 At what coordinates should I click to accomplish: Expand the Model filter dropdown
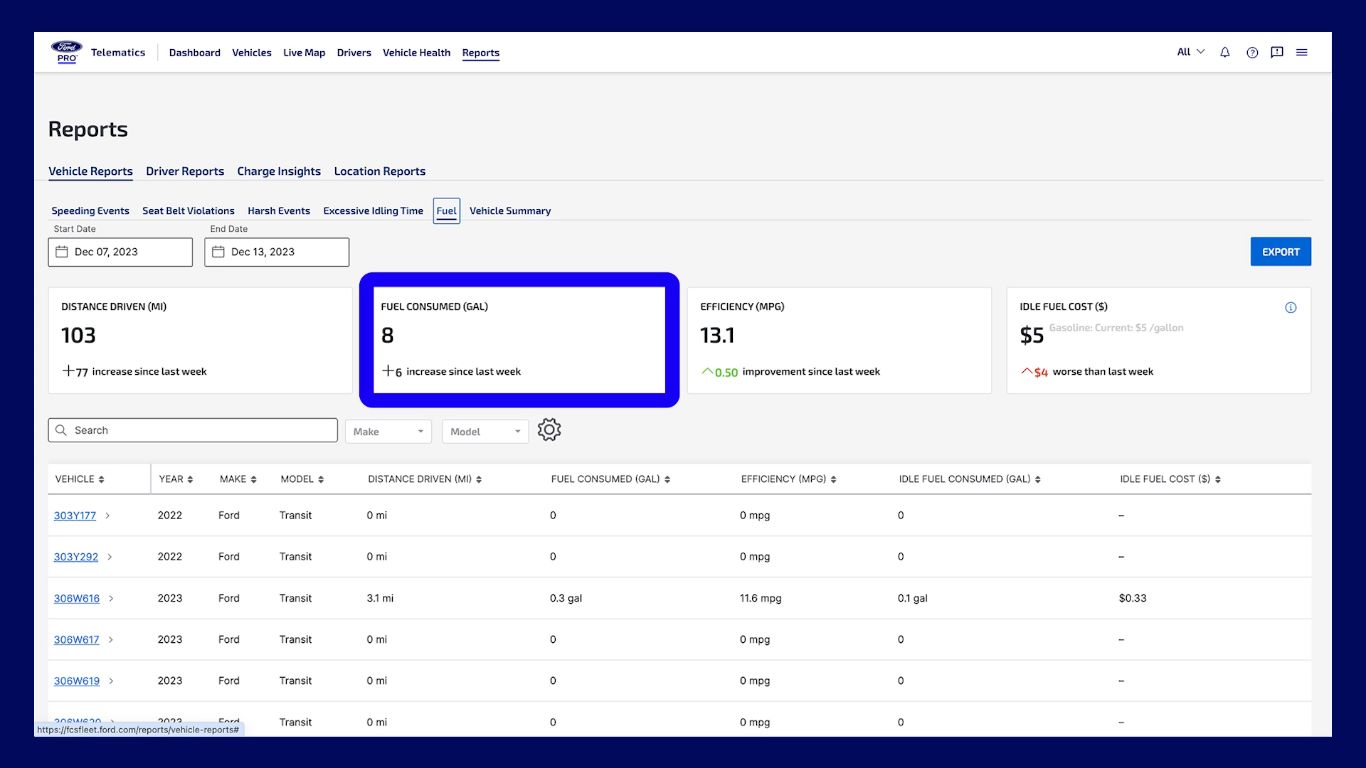pyautogui.click(x=485, y=432)
